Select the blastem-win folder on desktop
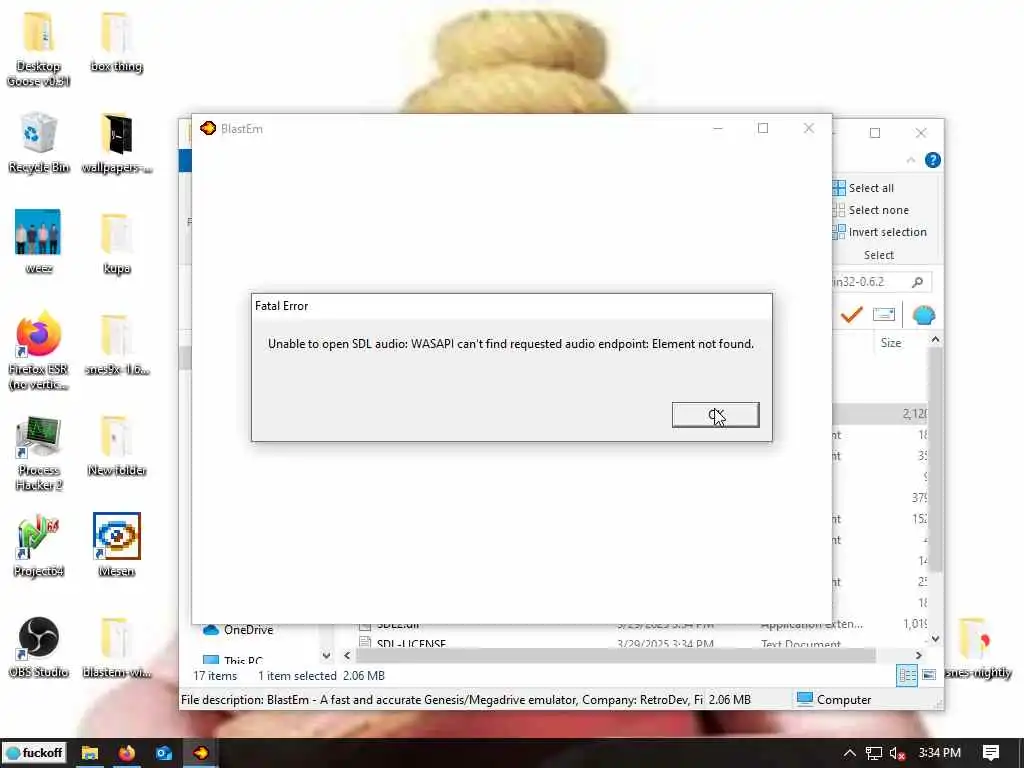 [x=116, y=647]
